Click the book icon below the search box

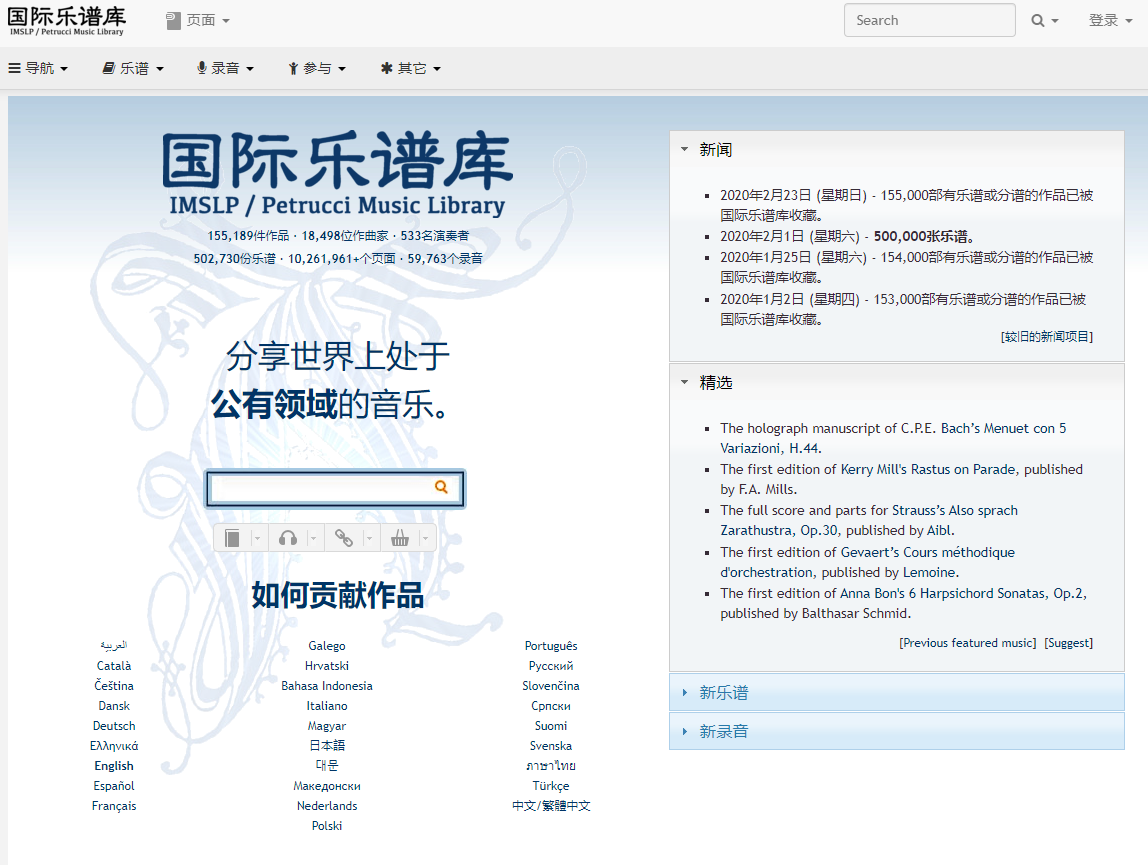(232, 538)
